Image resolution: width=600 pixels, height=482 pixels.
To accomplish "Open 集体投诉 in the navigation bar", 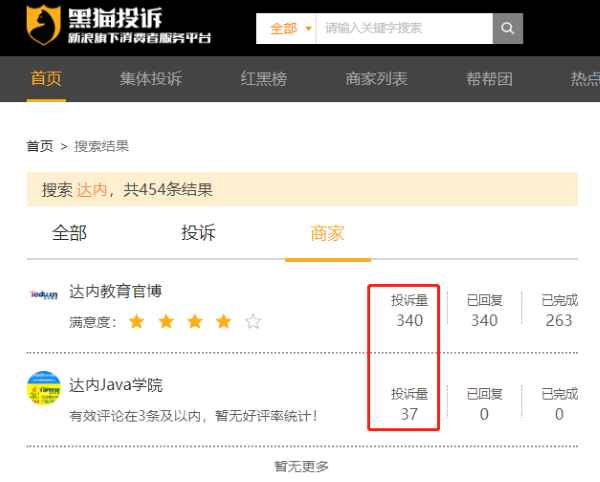I will pos(151,79).
